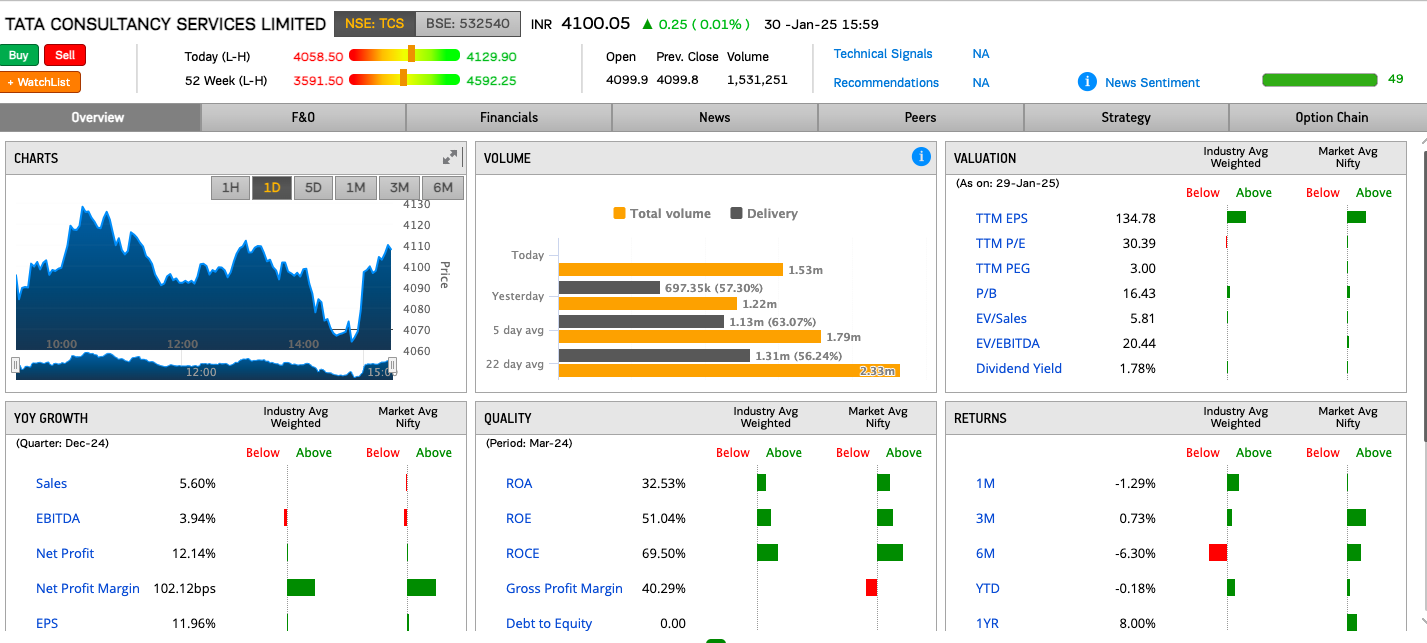Screen dimensions: 1427x643
Task: Select the NSE: TCS exchange toggle
Action: (374, 23)
